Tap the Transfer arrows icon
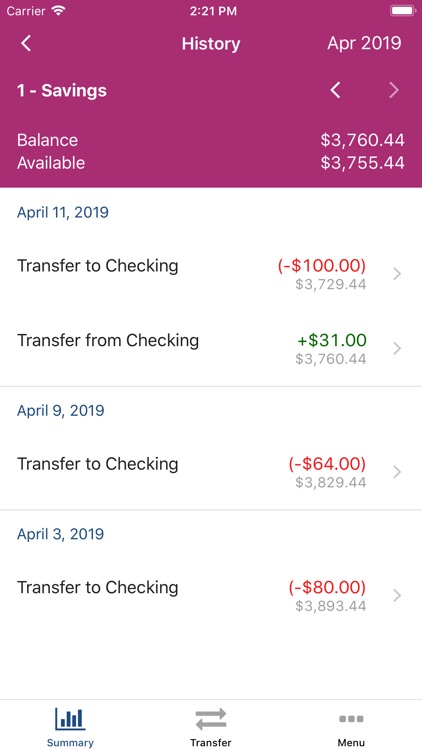 [211, 719]
